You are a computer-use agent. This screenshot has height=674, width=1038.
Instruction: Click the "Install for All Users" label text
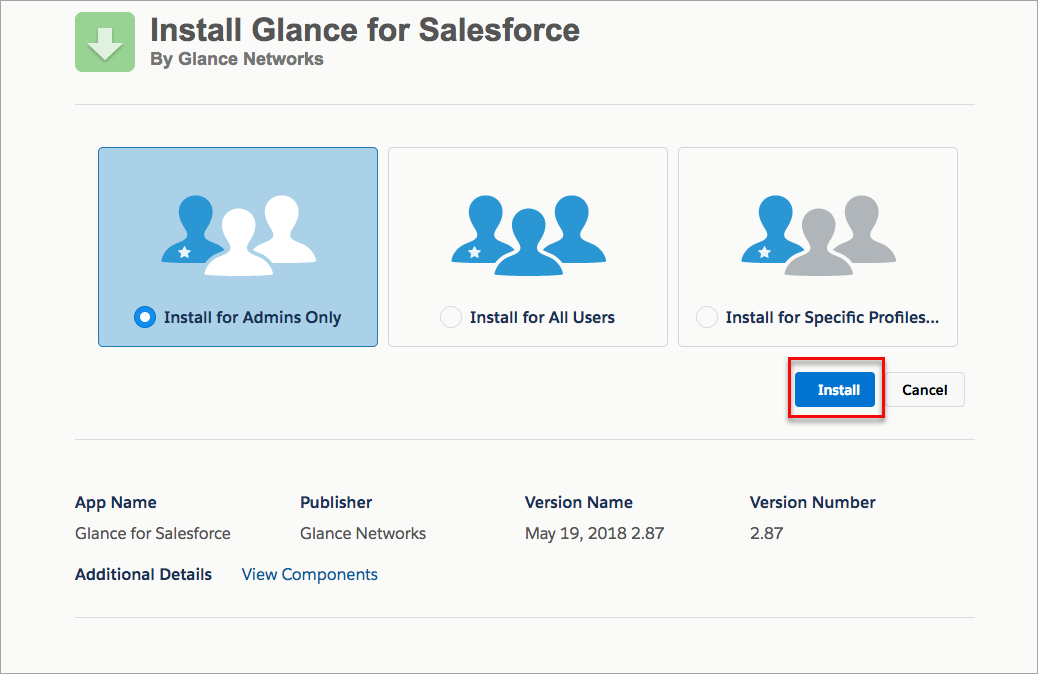[x=542, y=317]
